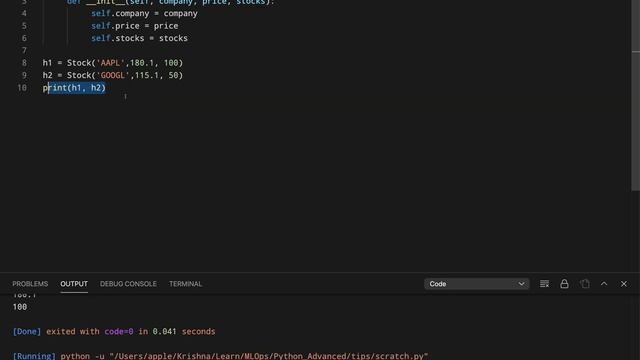Maximize panel with the chevron-up icon

tap(604, 284)
